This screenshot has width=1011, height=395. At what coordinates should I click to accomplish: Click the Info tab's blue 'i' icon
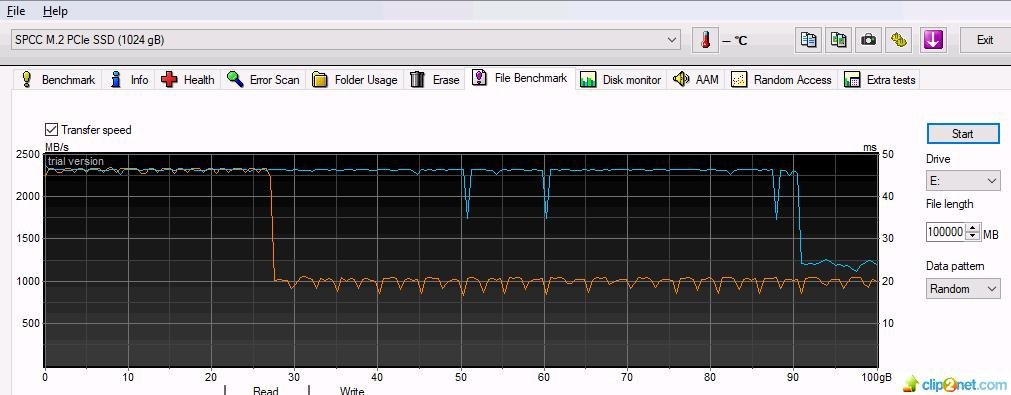point(116,79)
